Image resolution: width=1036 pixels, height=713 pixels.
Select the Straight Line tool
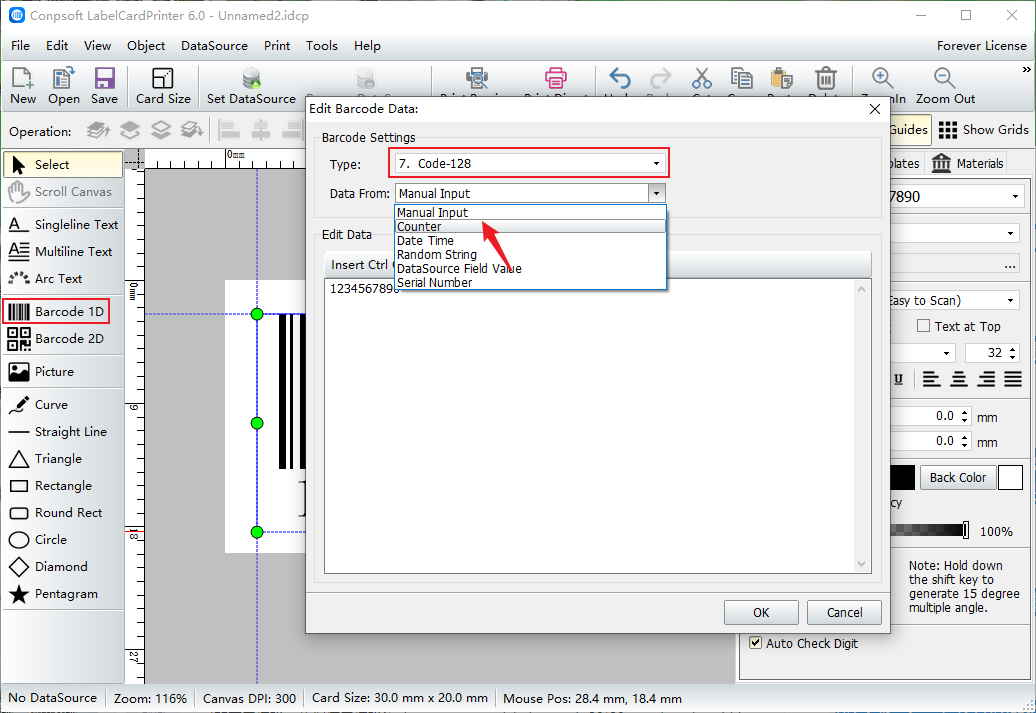[x=63, y=432]
